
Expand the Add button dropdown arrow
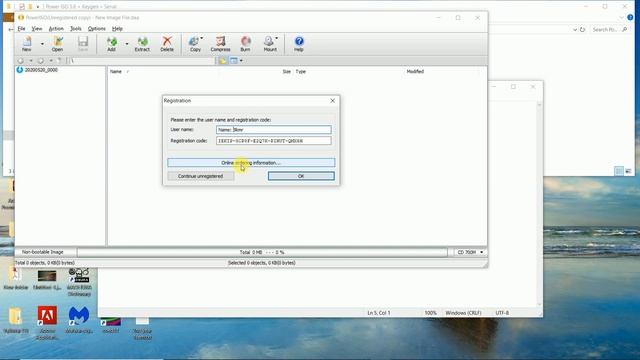tap(127, 44)
